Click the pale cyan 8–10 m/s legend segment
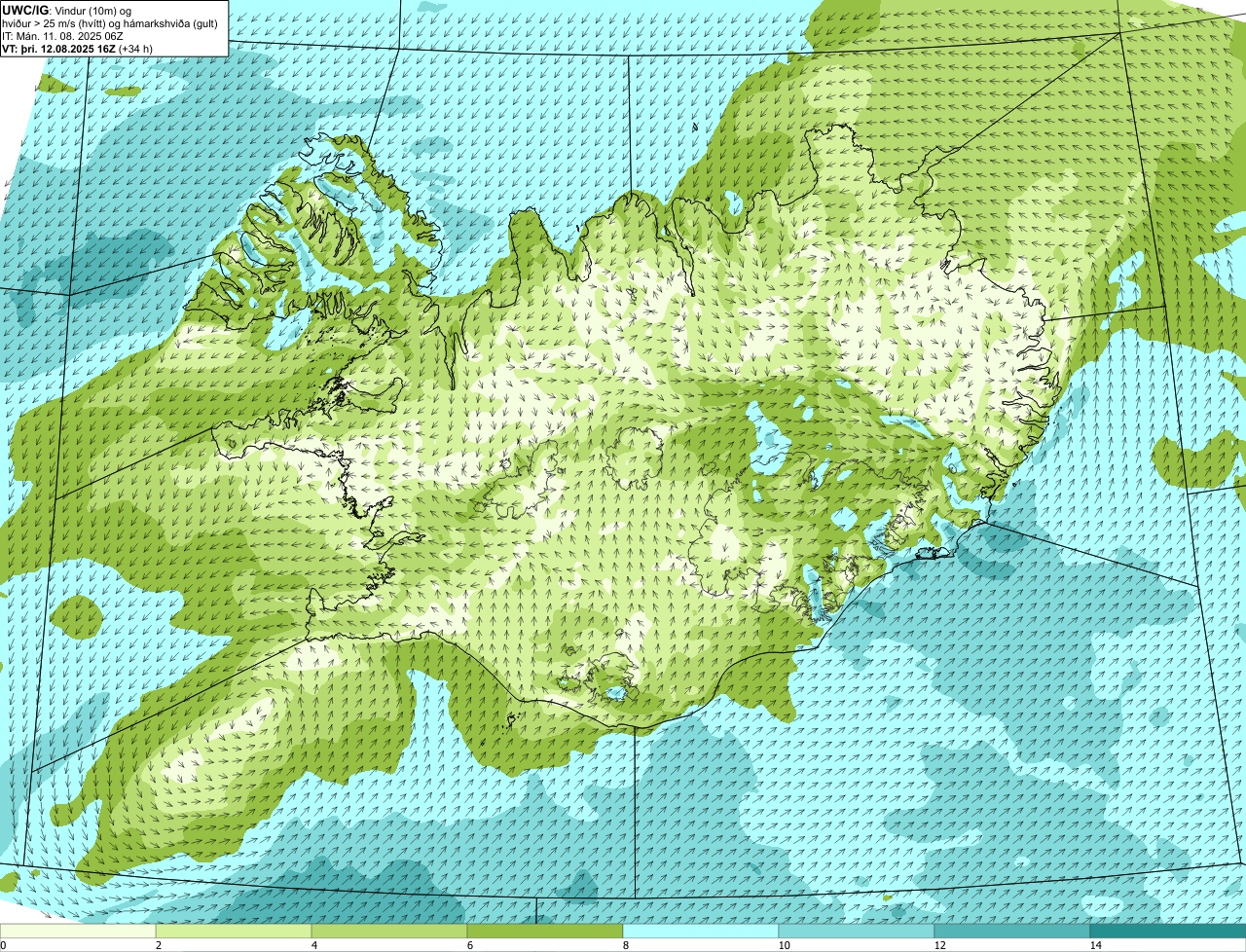The height and width of the screenshot is (952, 1246). coord(701,931)
